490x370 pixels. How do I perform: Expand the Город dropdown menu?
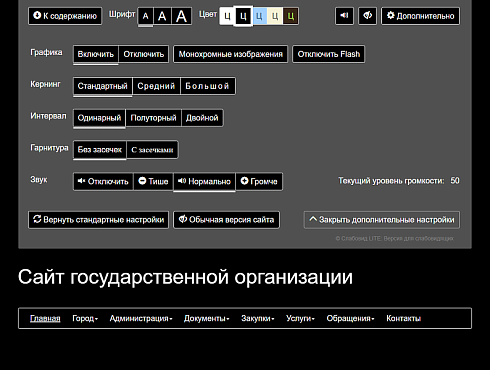pos(85,318)
